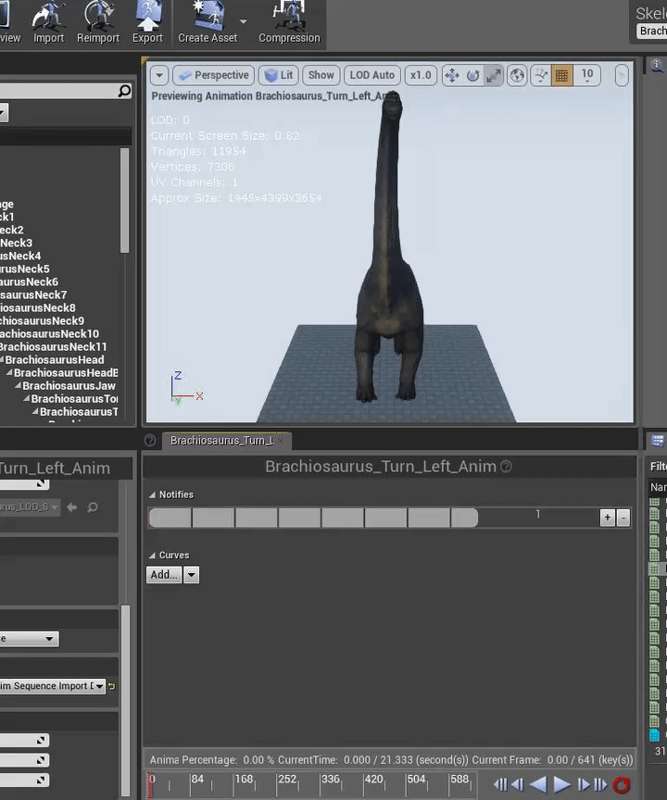Play the animation in reverse
Screen dimensions: 667x800
click(x=538, y=785)
